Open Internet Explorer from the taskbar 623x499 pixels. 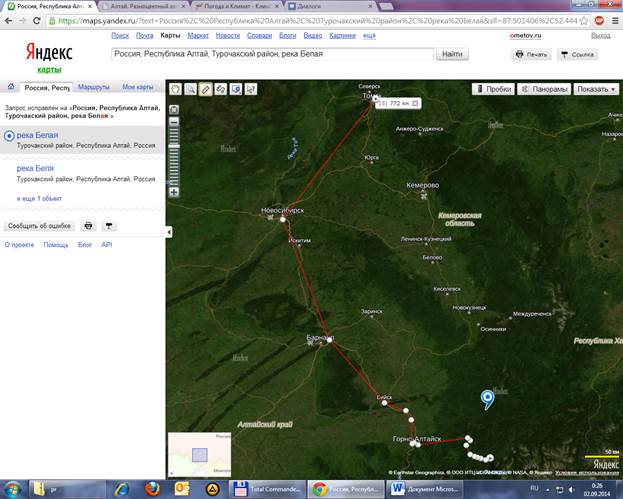point(122,489)
